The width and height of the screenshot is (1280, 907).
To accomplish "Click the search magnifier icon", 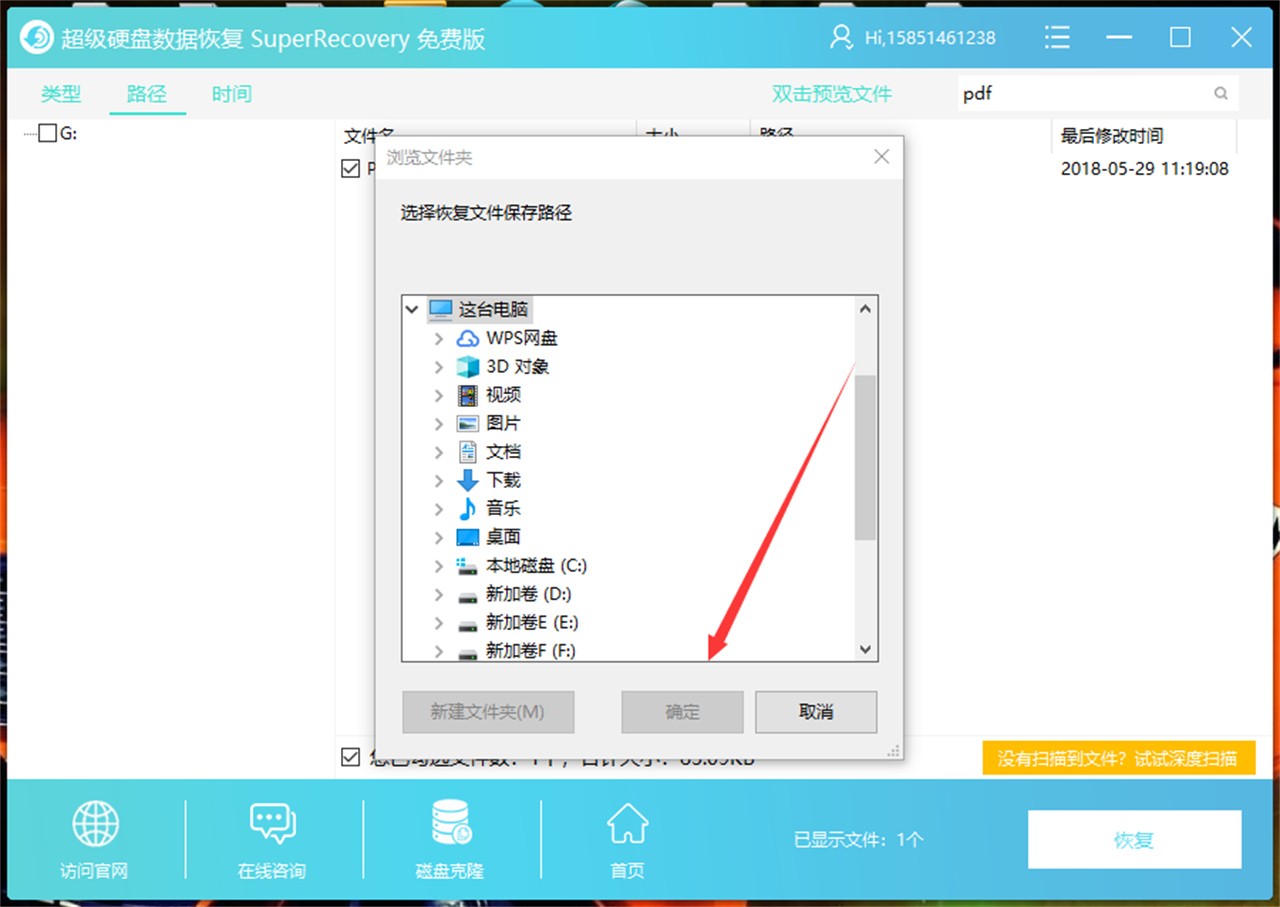I will [1221, 93].
